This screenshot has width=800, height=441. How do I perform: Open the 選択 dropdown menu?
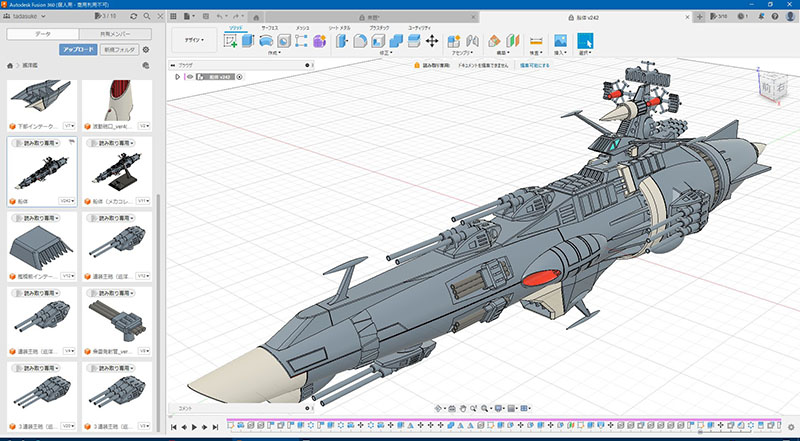click(x=585, y=52)
